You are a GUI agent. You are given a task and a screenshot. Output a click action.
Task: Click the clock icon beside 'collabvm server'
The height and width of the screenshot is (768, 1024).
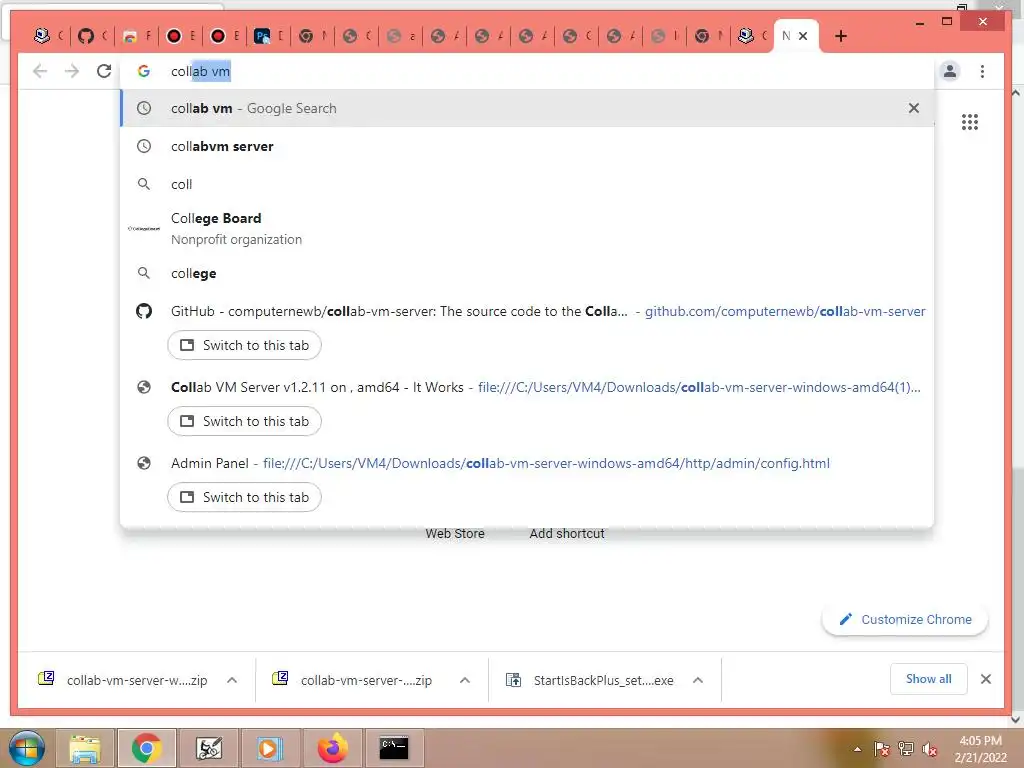tap(144, 146)
